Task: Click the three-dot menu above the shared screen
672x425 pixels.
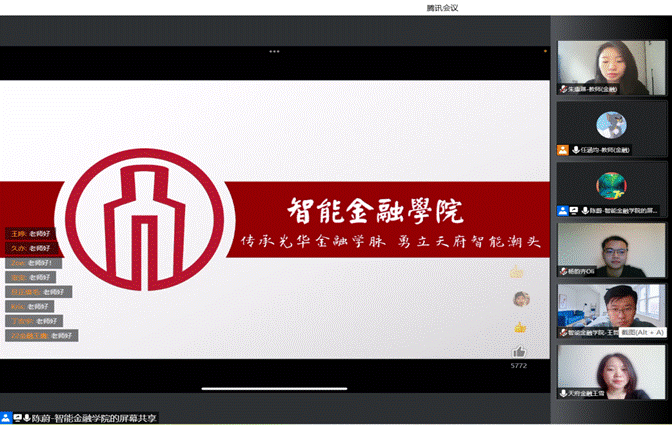Action: (x=274, y=51)
